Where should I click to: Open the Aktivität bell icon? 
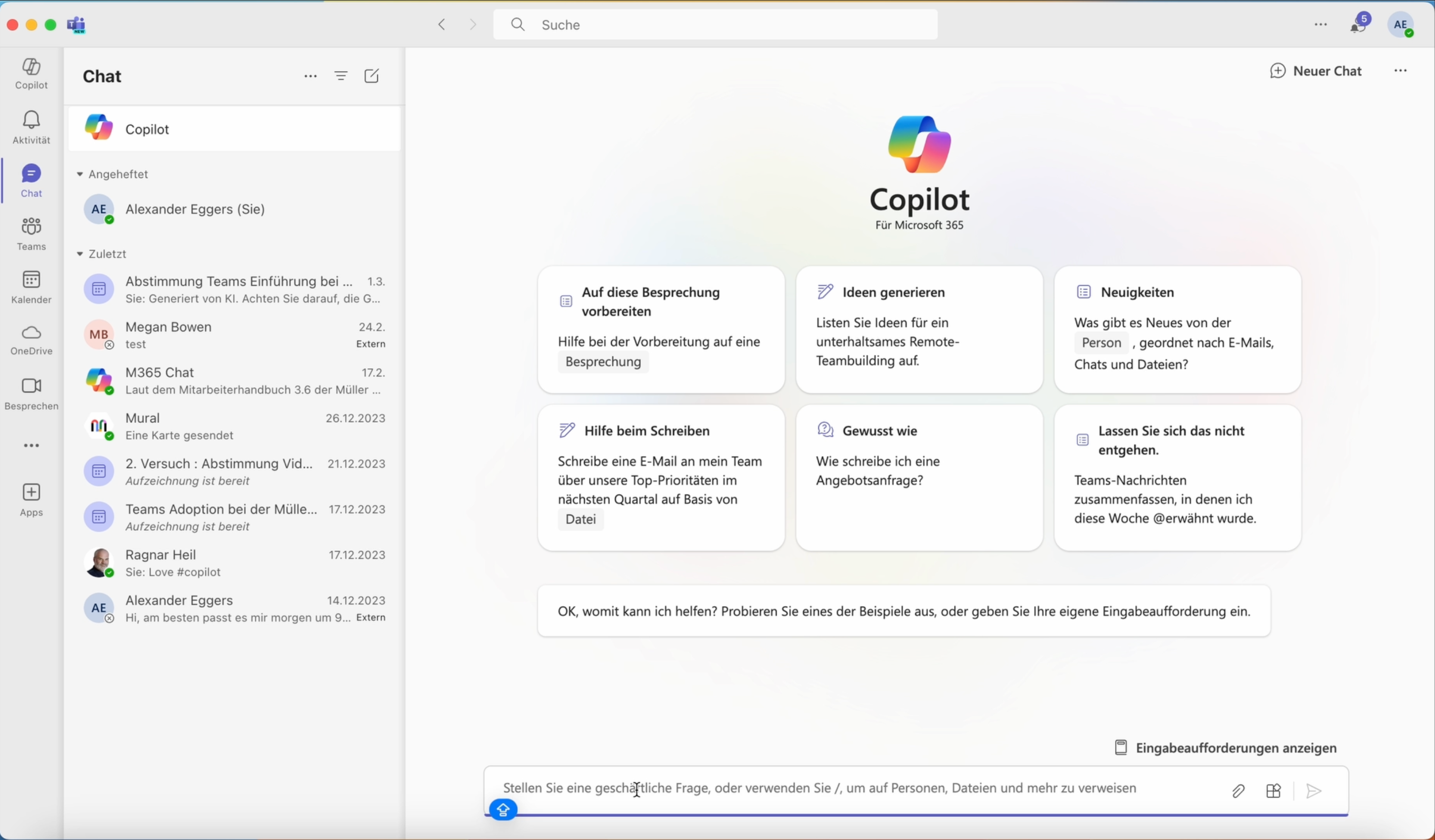32,127
